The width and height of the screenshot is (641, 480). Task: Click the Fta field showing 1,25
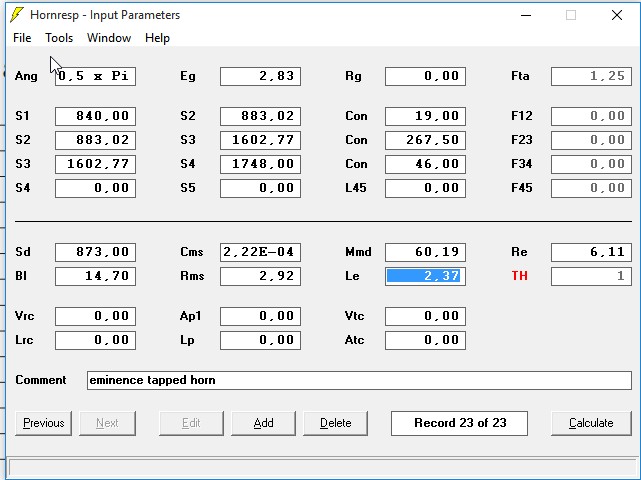[591, 76]
